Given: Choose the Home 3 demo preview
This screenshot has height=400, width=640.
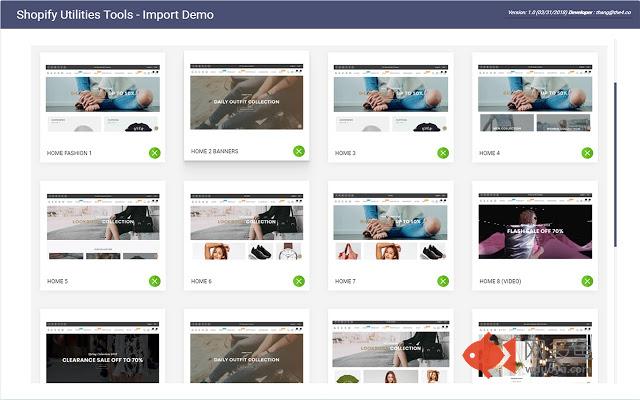Looking at the screenshot, I should pyautogui.click(x=390, y=100).
